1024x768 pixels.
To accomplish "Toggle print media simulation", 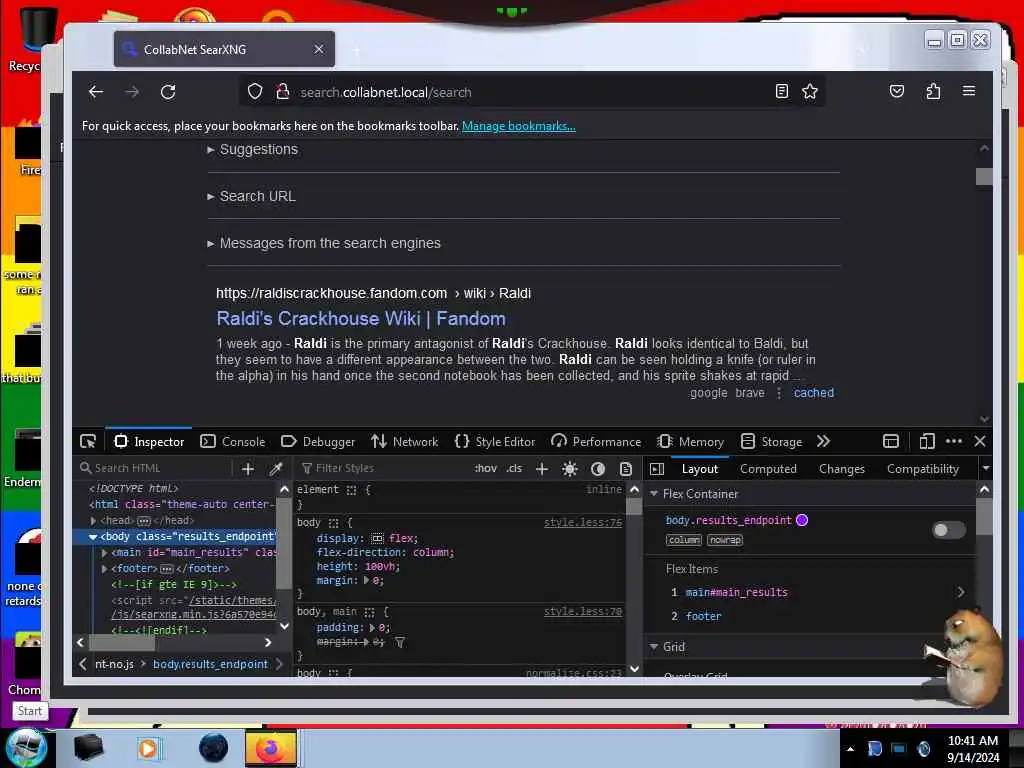I will tap(626, 469).
